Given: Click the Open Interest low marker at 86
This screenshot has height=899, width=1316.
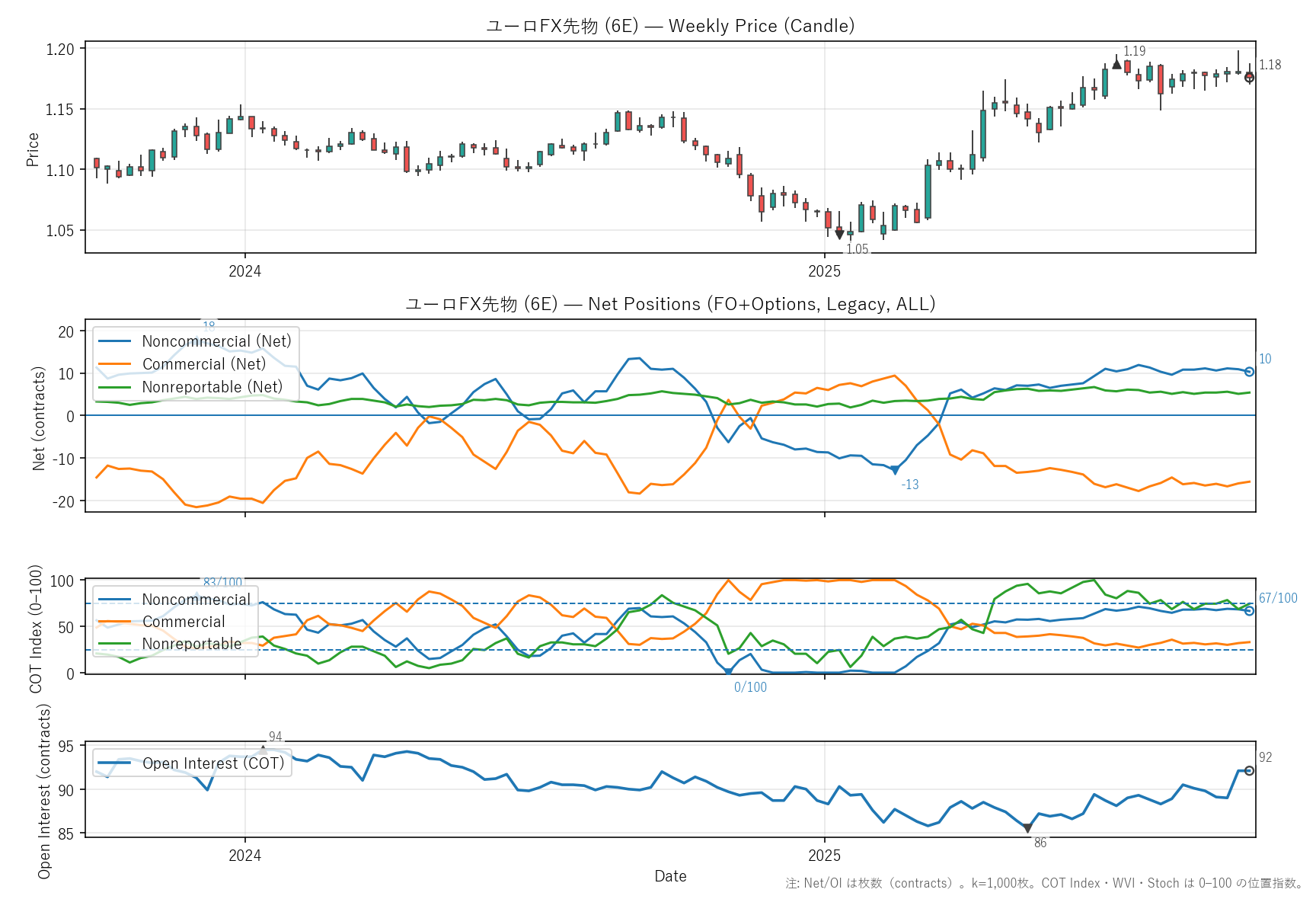Looking at the screenshot, I should point(1027,828).
